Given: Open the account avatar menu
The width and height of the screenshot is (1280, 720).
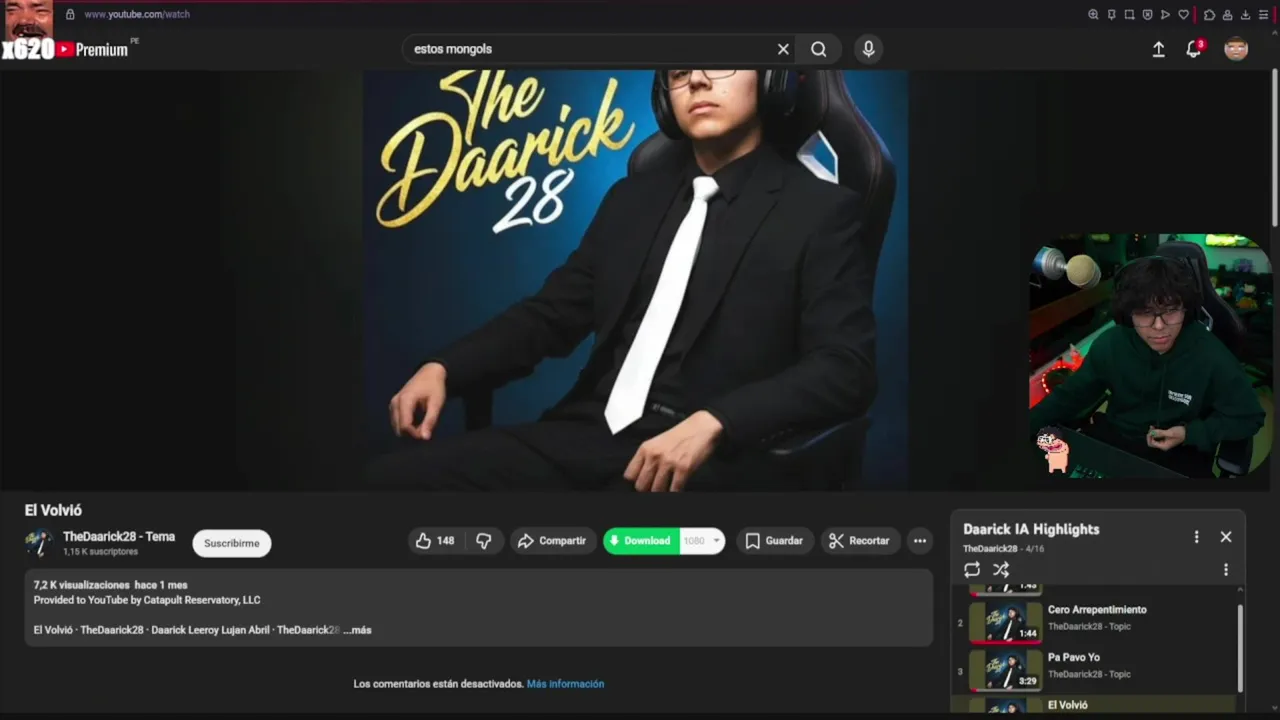Looking at the screenshot, I should (x=1236, y=49).
